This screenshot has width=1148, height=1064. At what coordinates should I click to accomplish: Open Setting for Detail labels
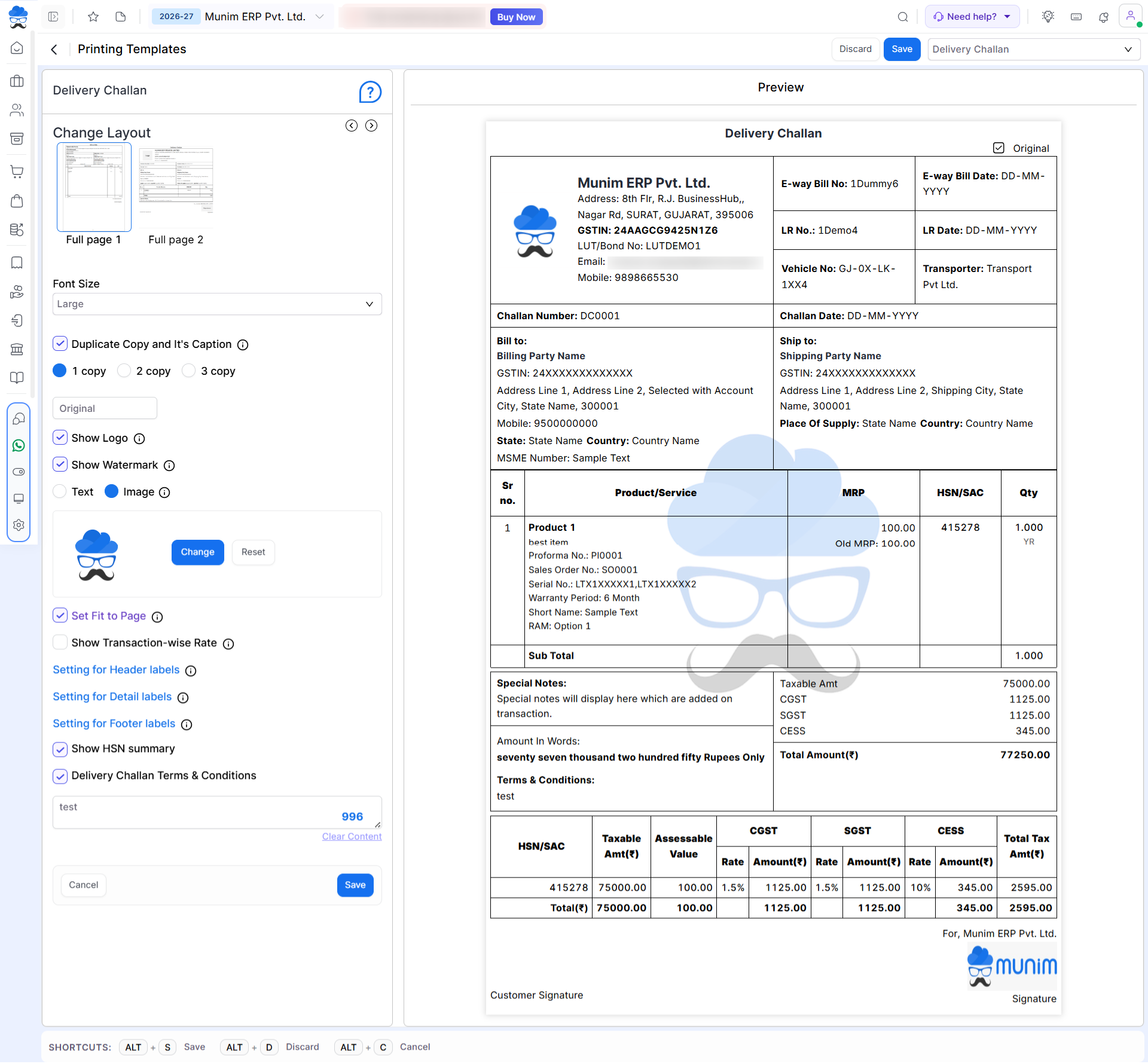tap(112, 697)
